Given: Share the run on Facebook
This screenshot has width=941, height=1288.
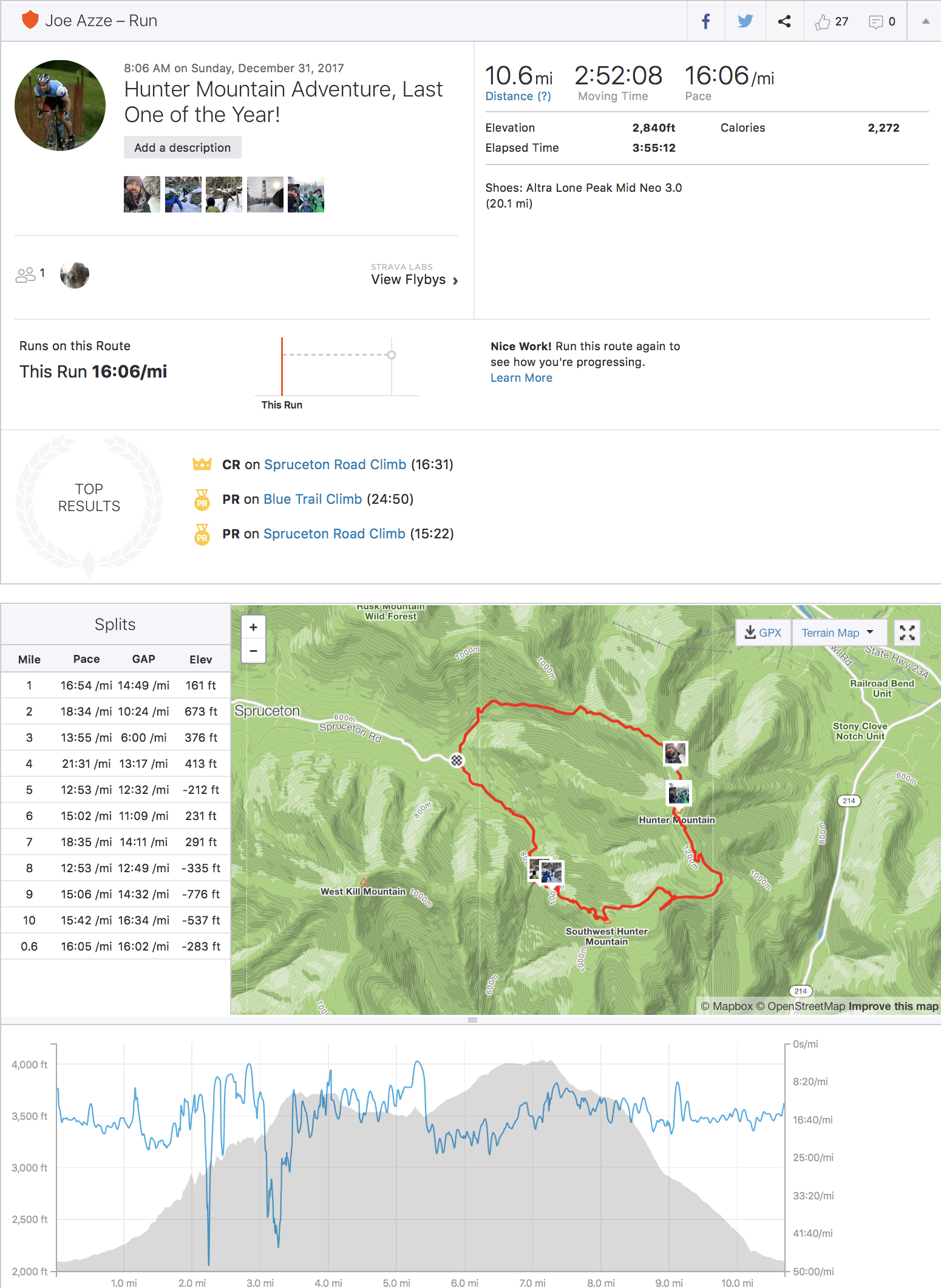Looking at the screenshot, I should point(705,21).
